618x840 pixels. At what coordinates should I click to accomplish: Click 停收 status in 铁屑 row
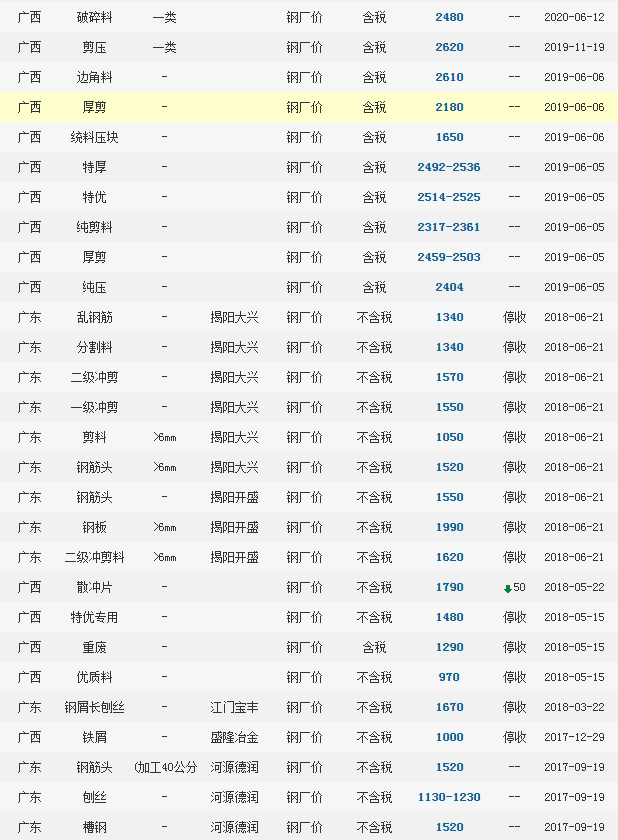(x=515, y=737)
